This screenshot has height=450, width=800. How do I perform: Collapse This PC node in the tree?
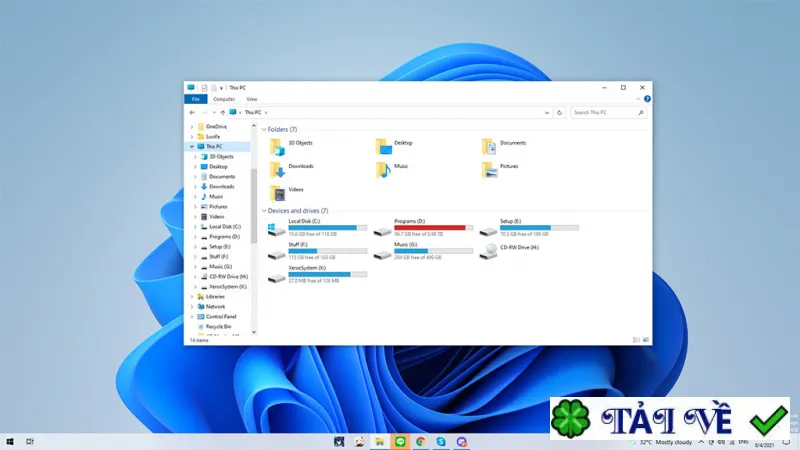(x=192, y=146)
